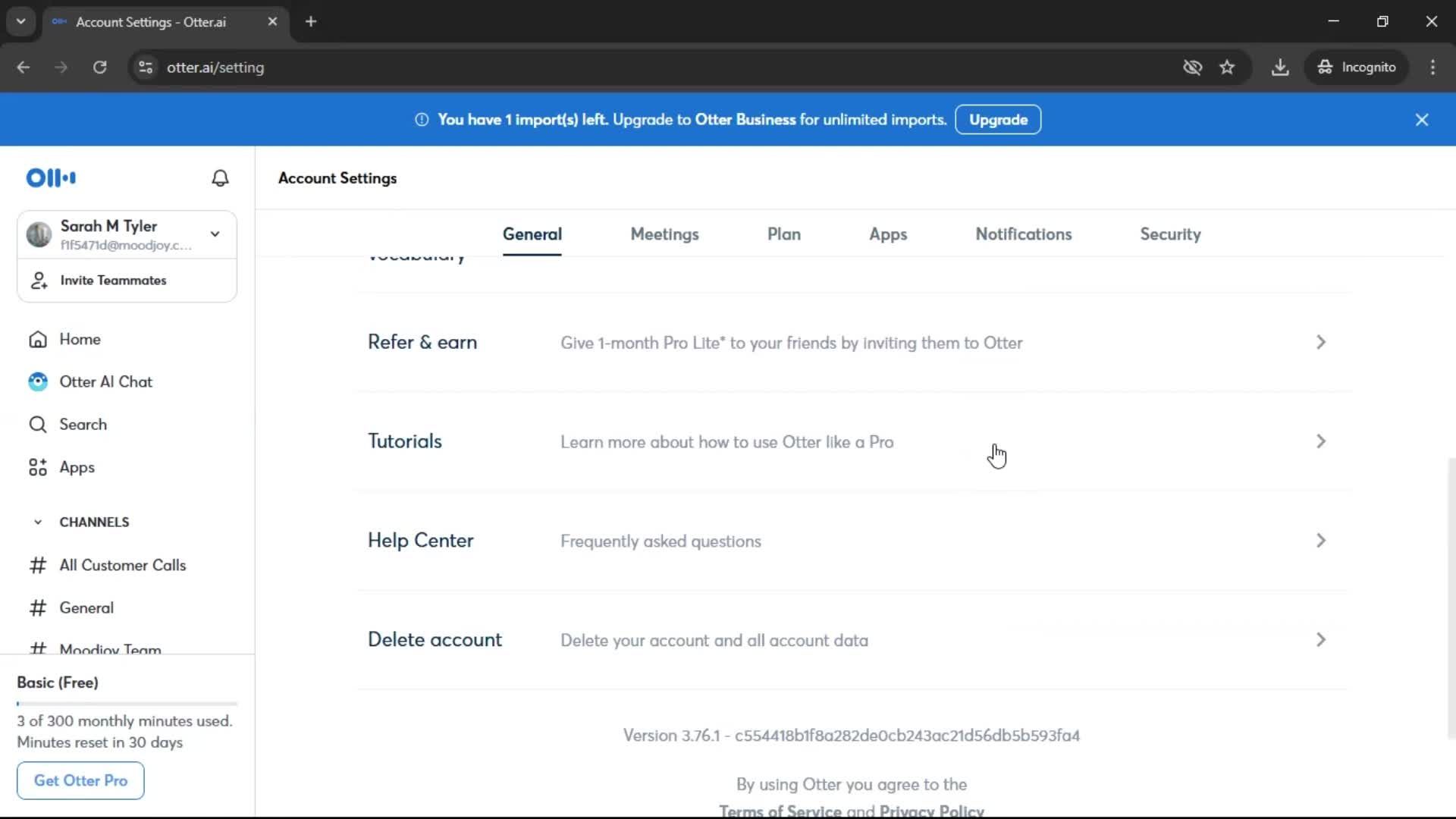Click 'Frequently asked questions' description
The height and width of the screenshot is (819, 1456).
pyautogui.click(x=661, y=541)
